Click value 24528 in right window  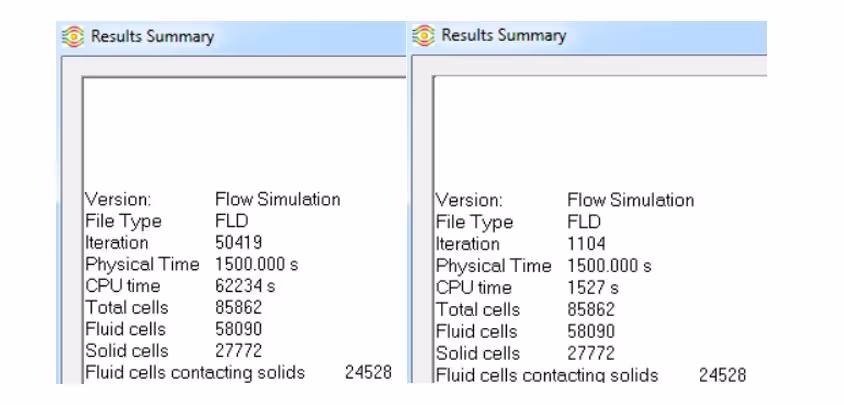[722, 375]
